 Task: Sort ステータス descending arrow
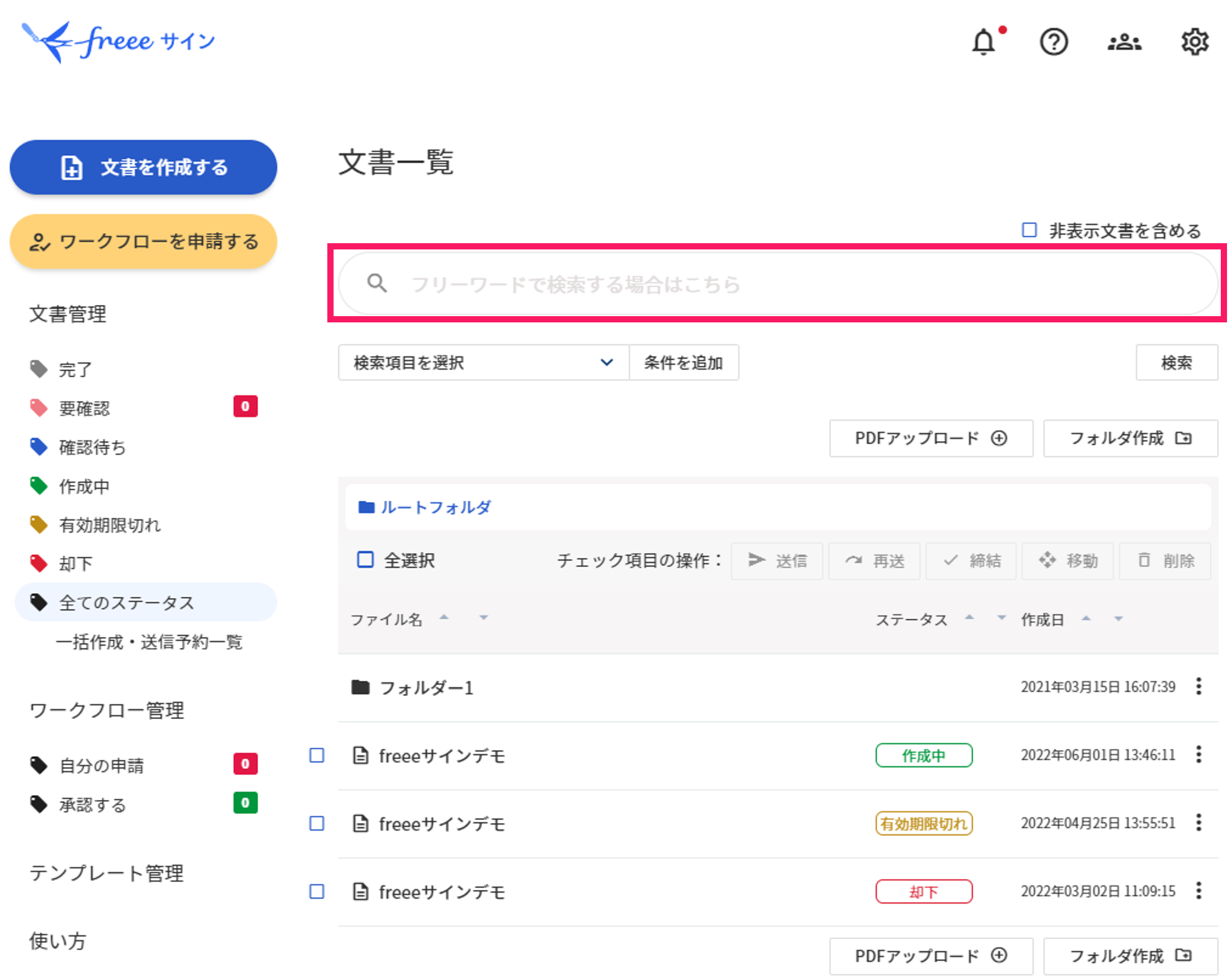1002,618
